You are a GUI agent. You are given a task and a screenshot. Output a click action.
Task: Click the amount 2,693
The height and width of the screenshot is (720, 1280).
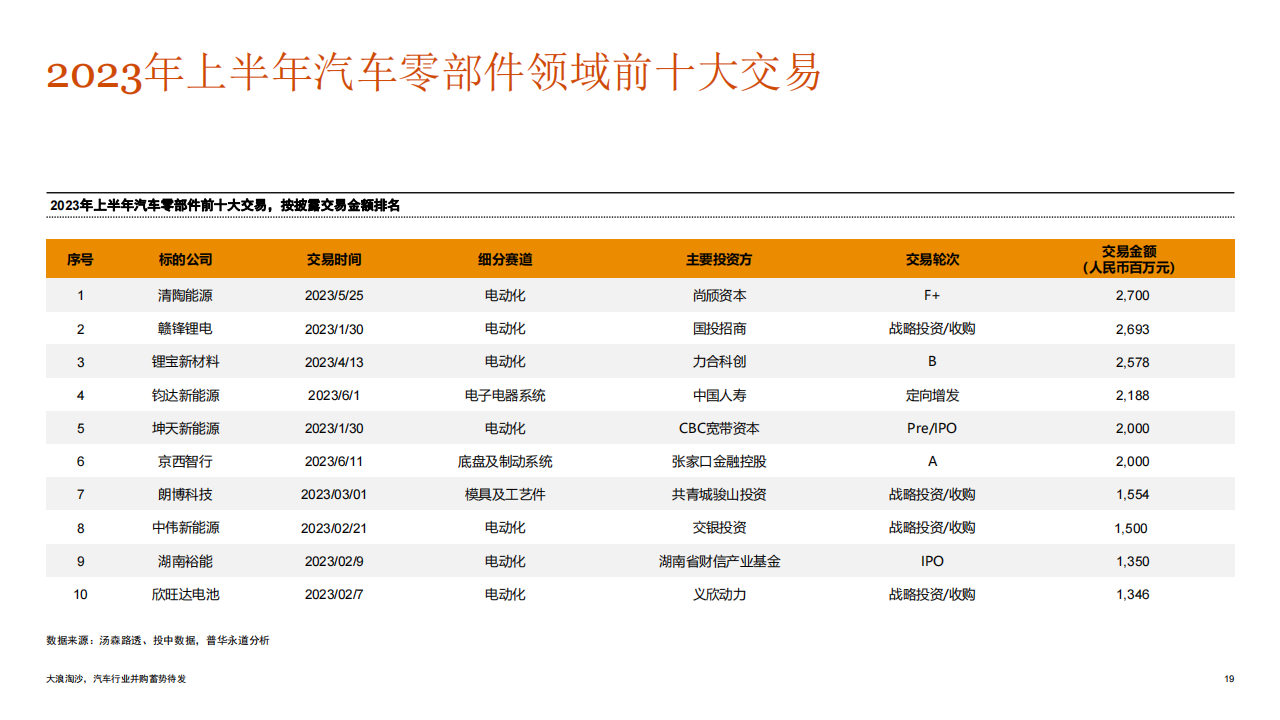coord(1132,328)
